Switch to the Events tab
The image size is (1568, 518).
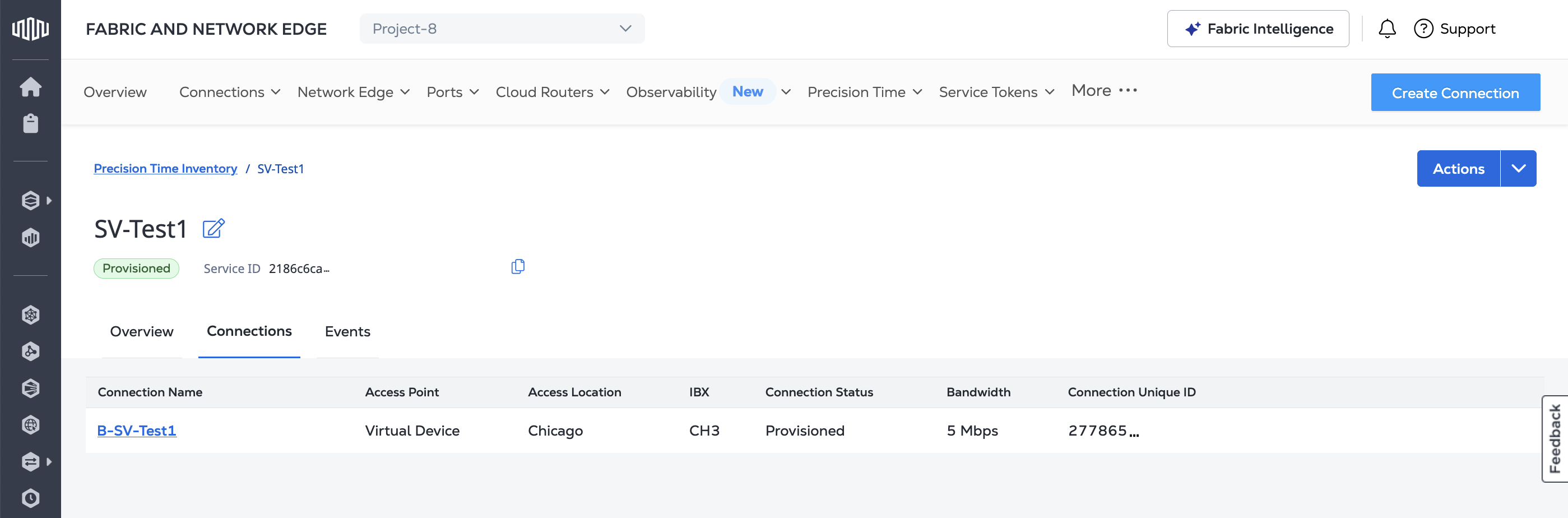tap(347, 332)
